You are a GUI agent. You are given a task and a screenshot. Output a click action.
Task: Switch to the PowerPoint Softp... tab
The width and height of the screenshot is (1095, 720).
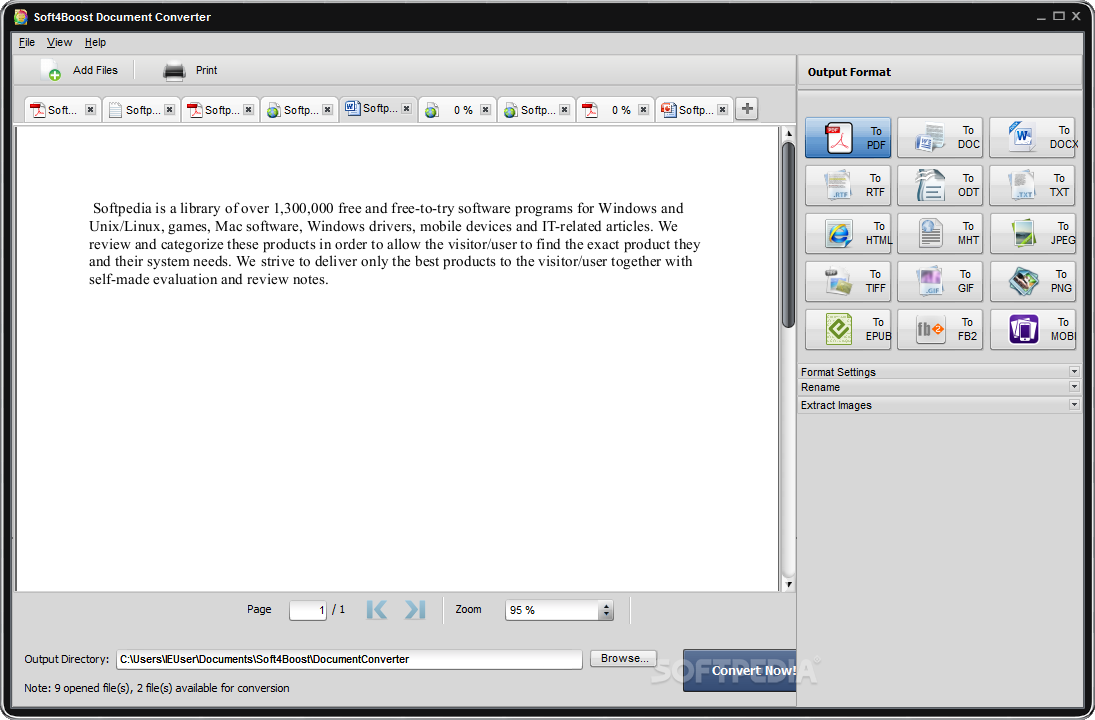click(x=694, y=110)
